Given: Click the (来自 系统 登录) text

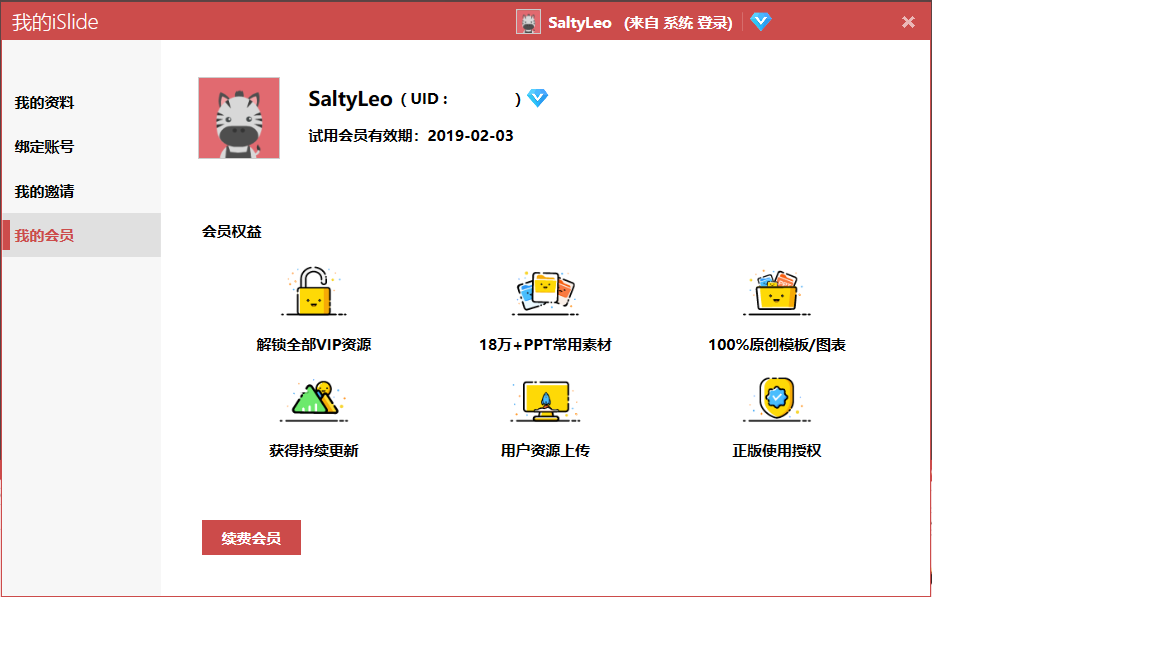Looking at the screenshot, I should click(678, 23).
